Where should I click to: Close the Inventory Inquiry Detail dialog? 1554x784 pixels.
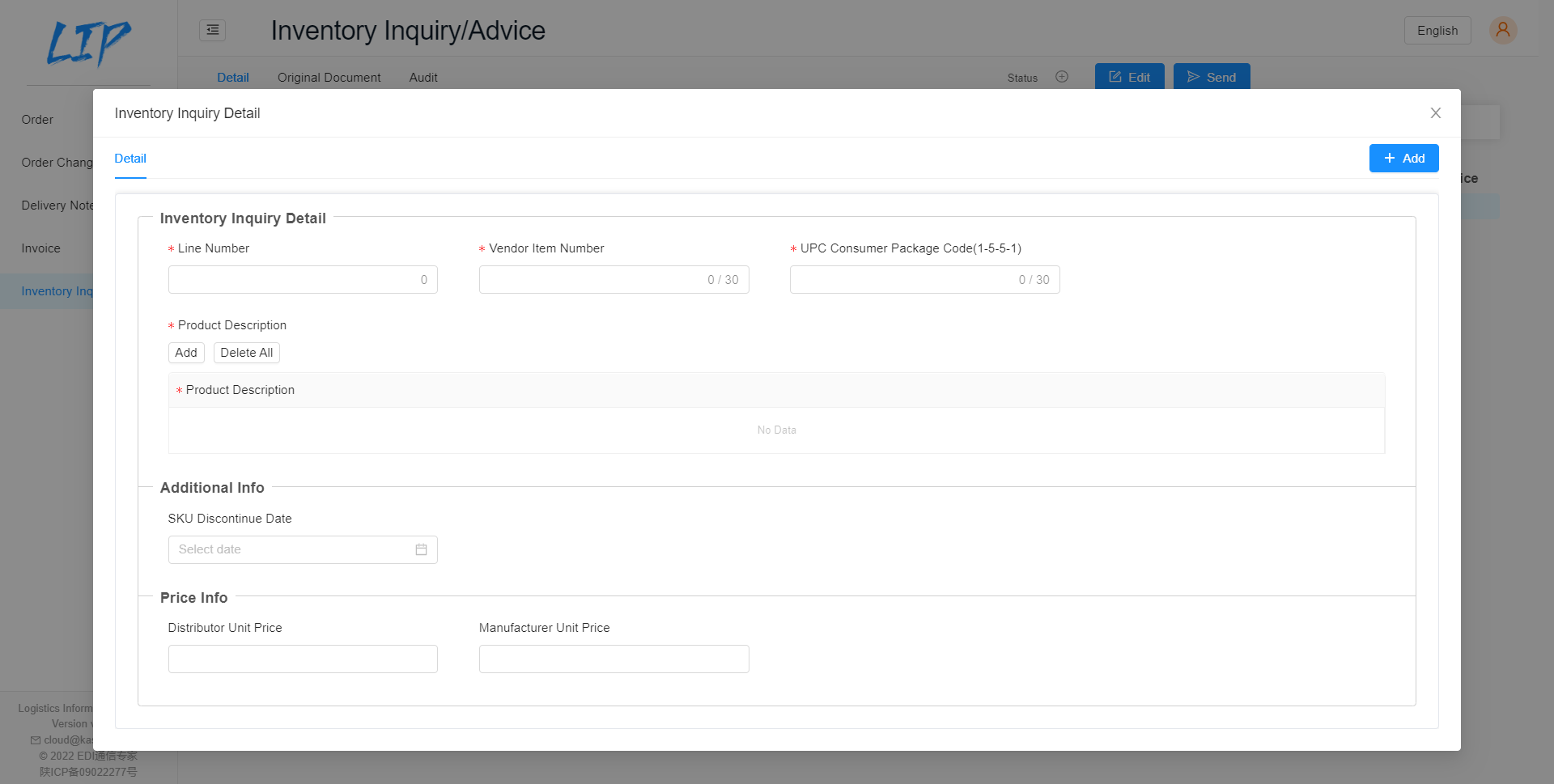[1435, 113]
